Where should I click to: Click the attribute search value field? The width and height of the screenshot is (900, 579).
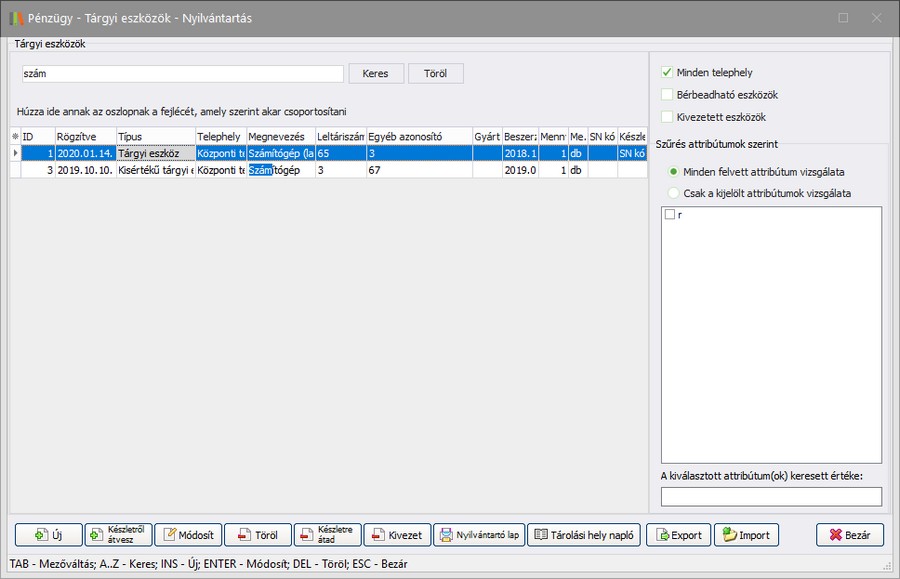771,497
